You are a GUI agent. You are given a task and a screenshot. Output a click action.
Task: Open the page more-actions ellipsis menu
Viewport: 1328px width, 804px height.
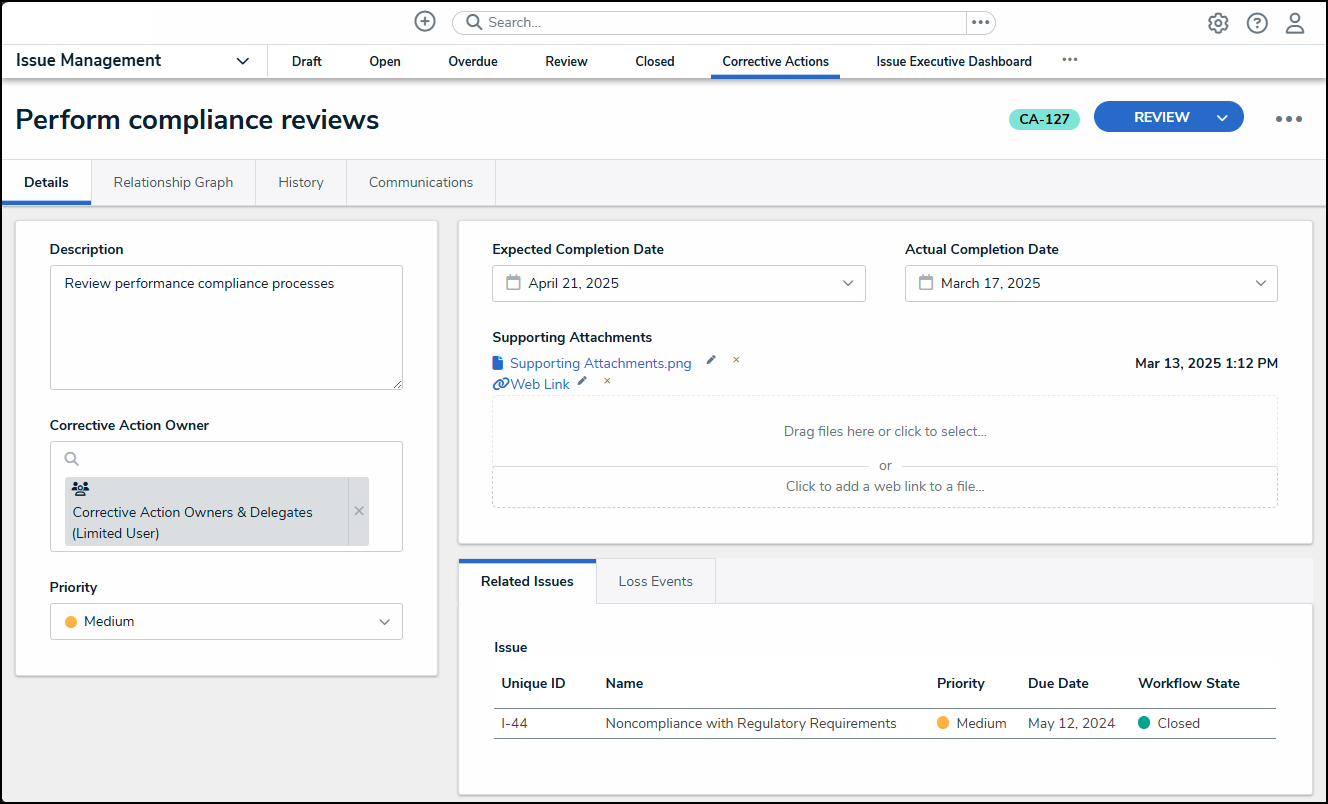(1288, 119)
